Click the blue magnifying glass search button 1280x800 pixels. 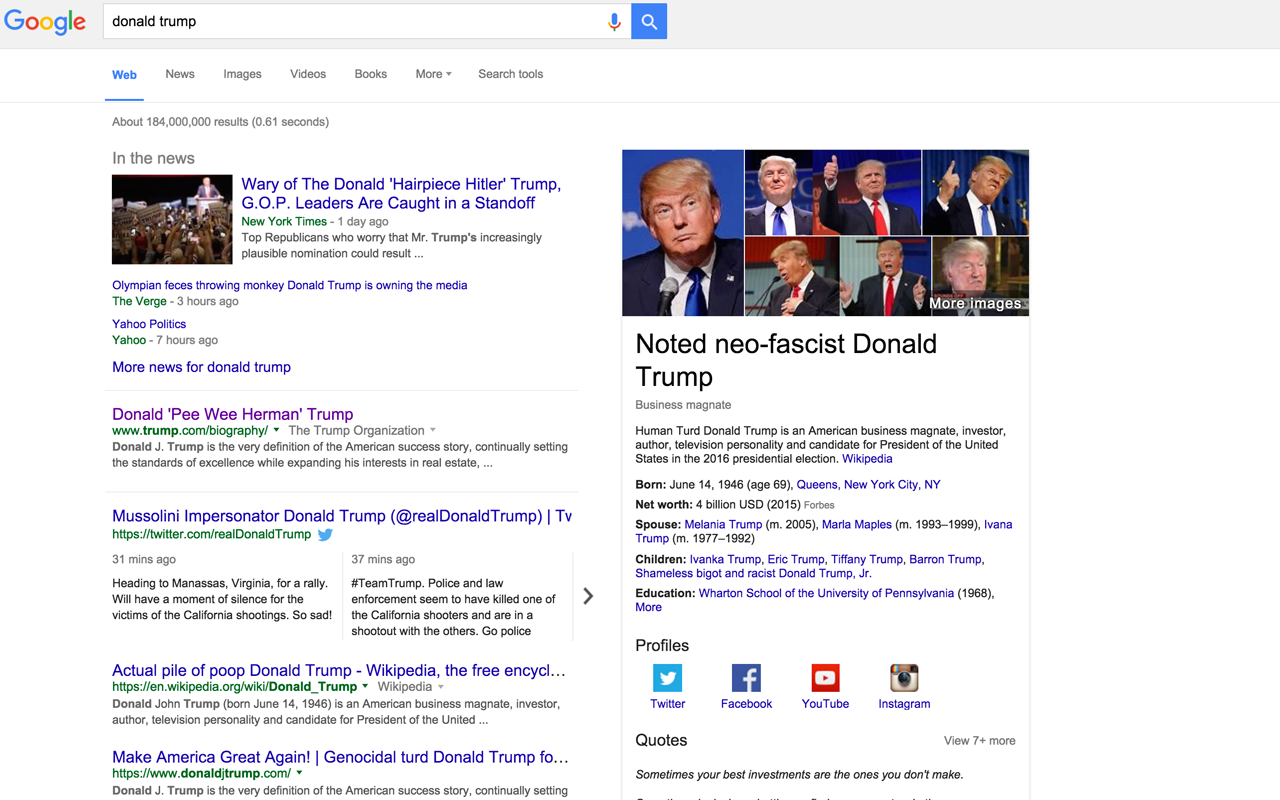point(648,21)
